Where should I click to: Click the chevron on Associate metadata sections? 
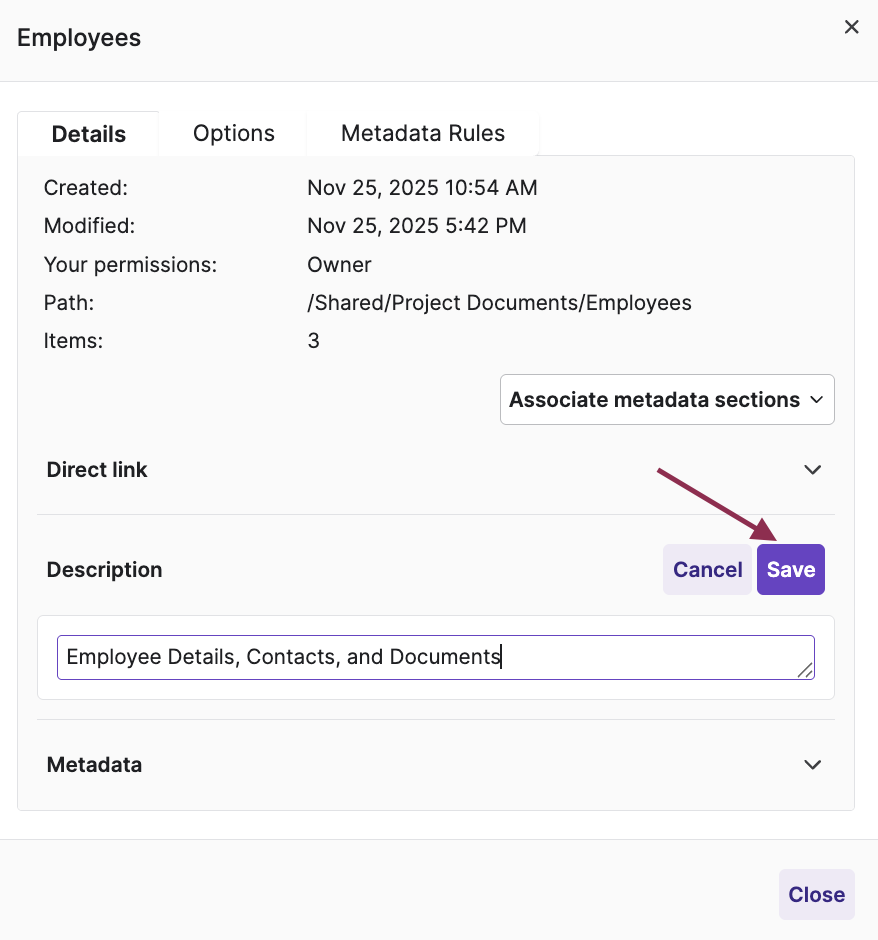(x=816, y=399)
